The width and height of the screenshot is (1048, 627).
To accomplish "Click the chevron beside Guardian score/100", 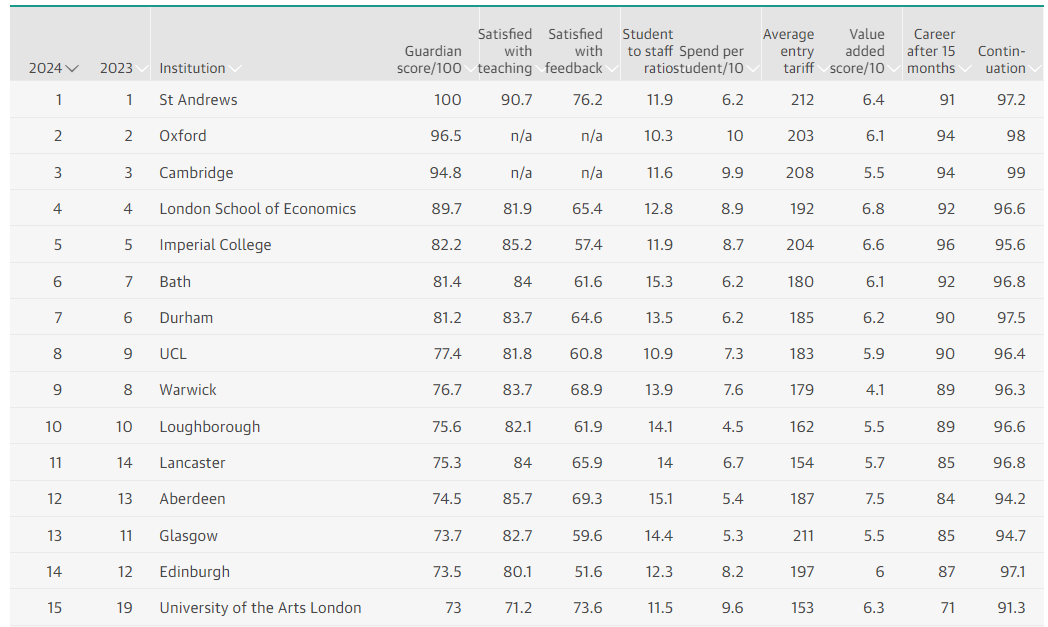I will point(470,69).
